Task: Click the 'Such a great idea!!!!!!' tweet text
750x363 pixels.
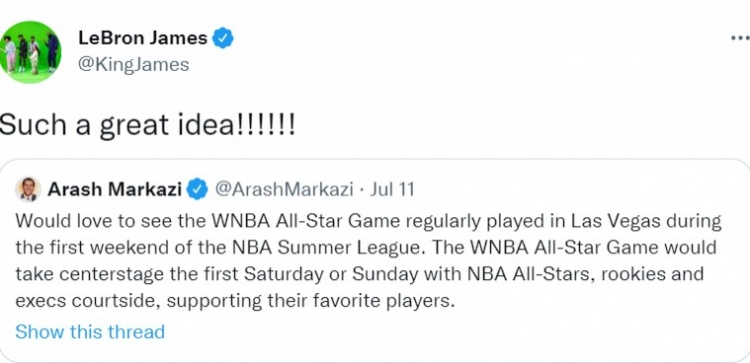Action: 147,126
